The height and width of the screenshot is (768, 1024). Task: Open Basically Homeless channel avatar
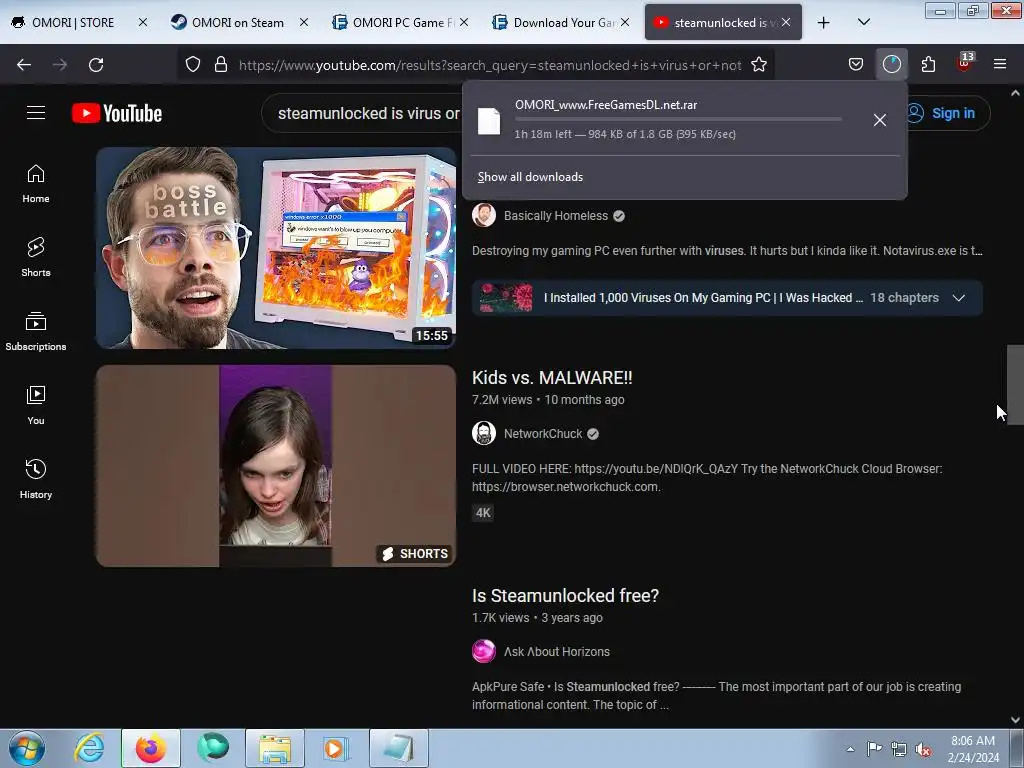pyautogui.click(x=484, y=216)
